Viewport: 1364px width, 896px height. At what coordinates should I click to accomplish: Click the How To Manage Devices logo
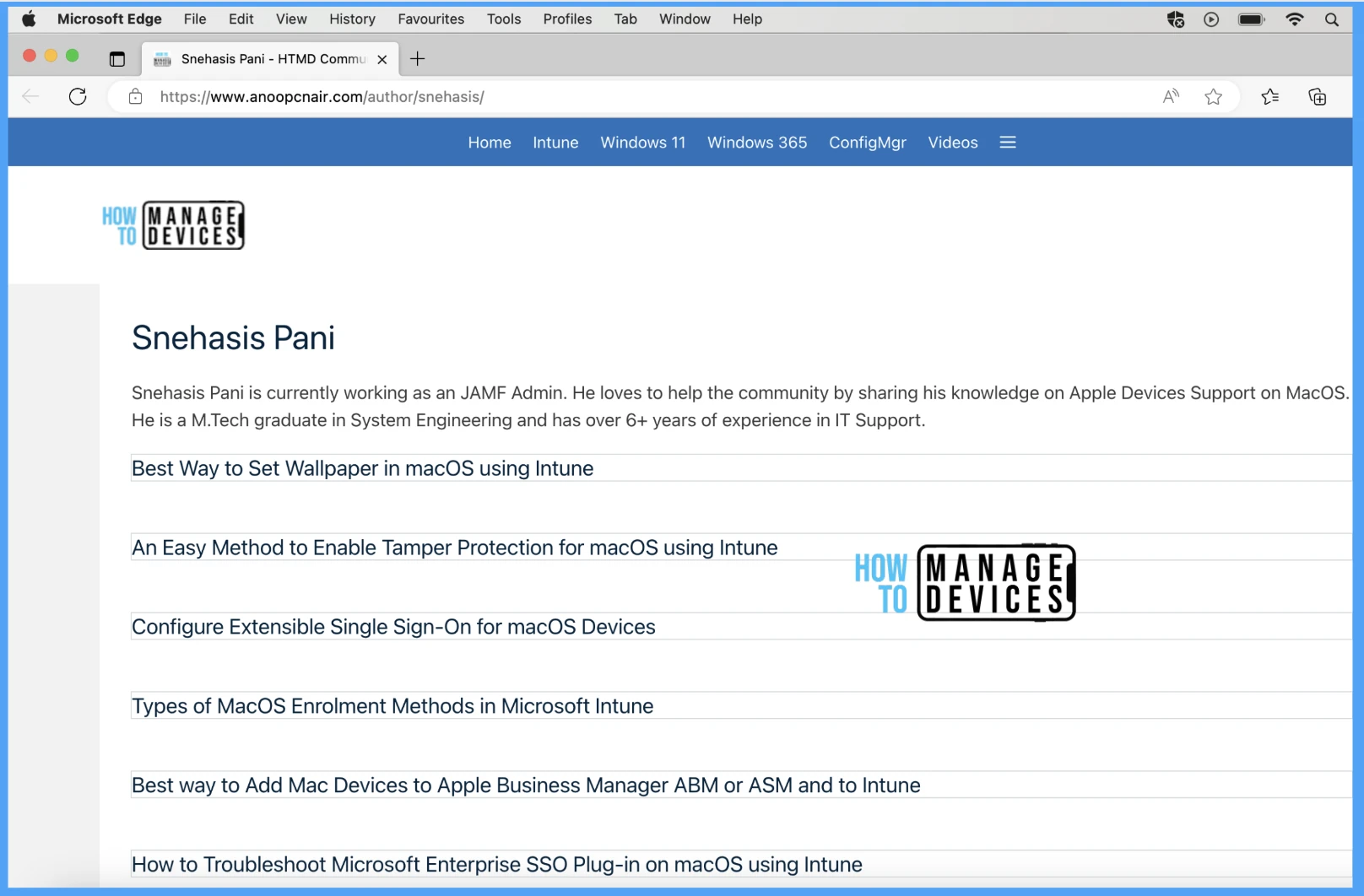[173, 225]
